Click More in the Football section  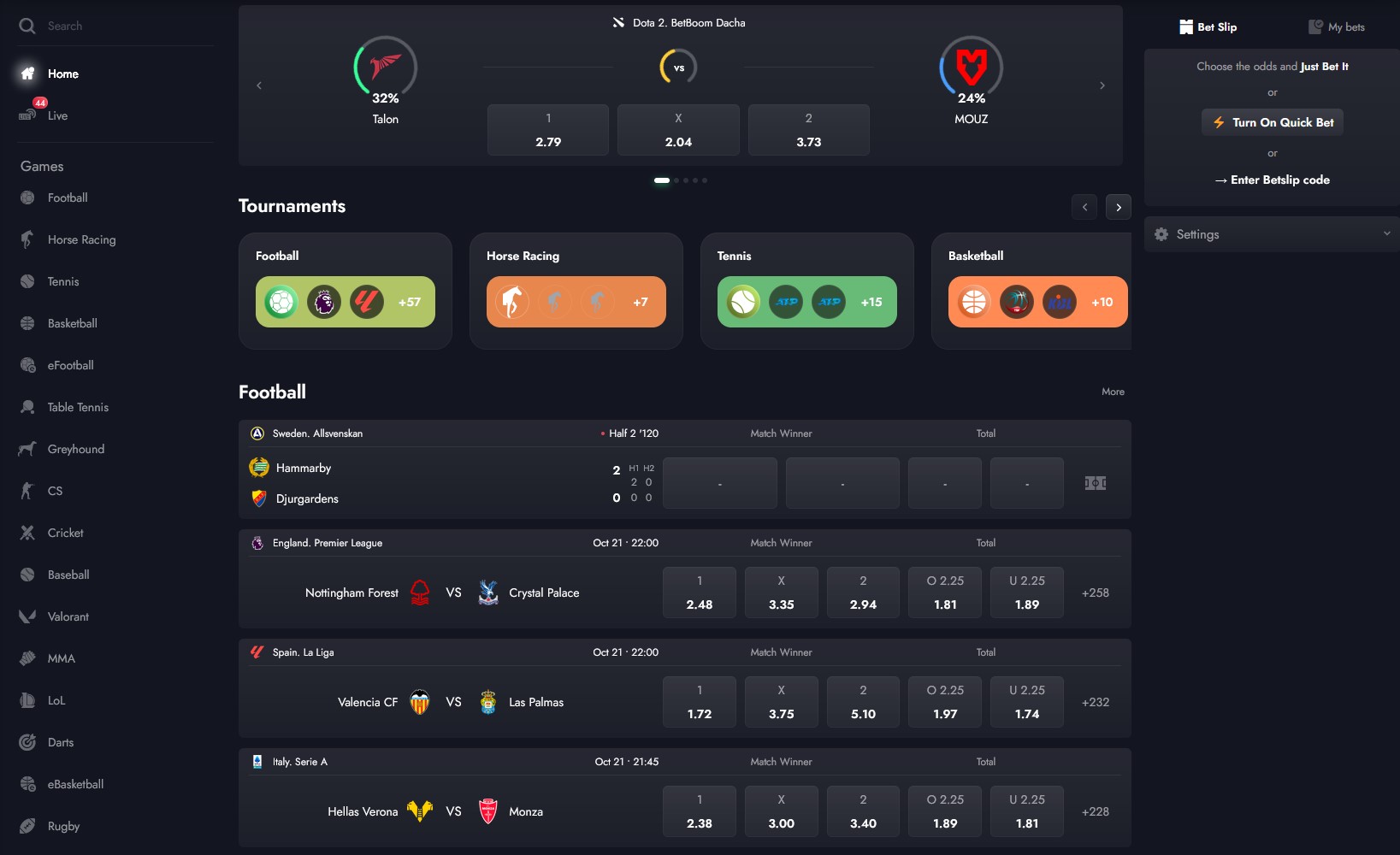(x=1113, y=392)
